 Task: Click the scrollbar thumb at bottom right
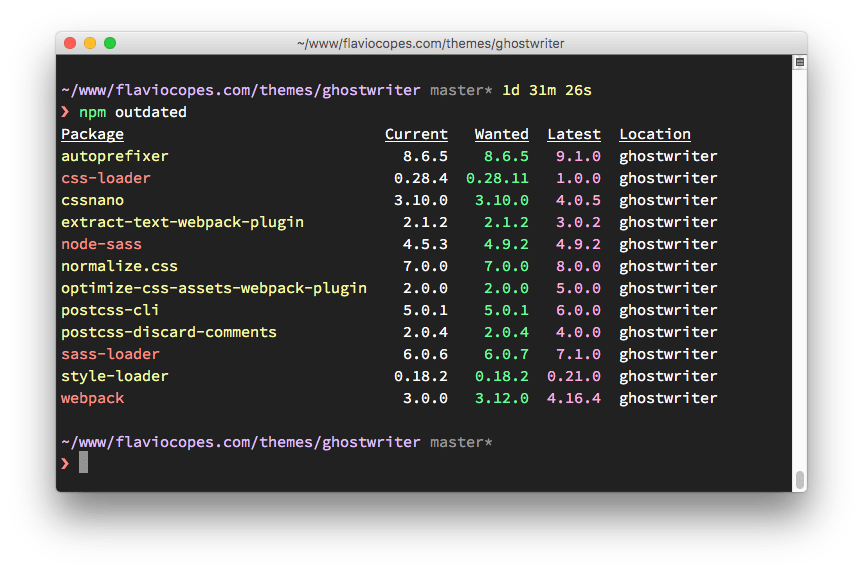coord(799,480)
